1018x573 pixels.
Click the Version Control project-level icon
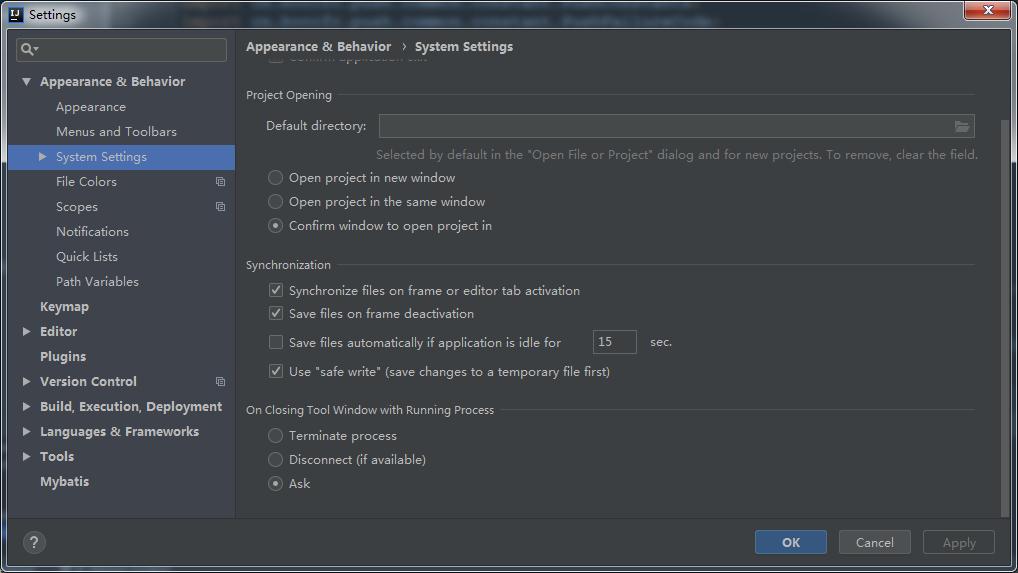220,382
